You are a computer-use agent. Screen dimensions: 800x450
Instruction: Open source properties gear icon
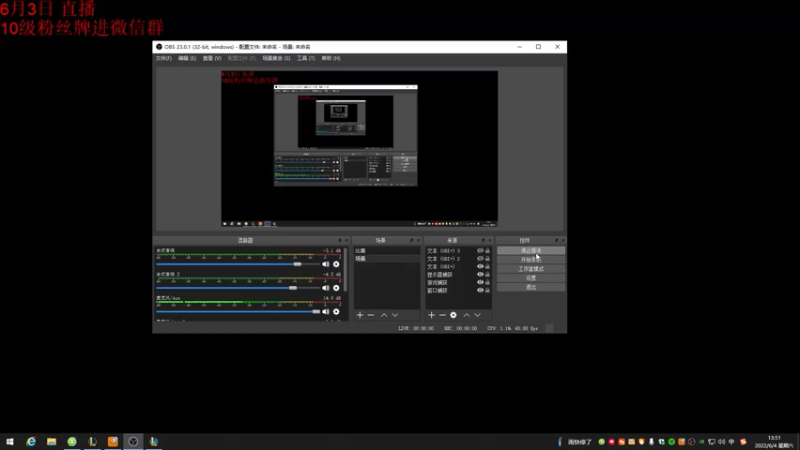(x=453, y=315)
